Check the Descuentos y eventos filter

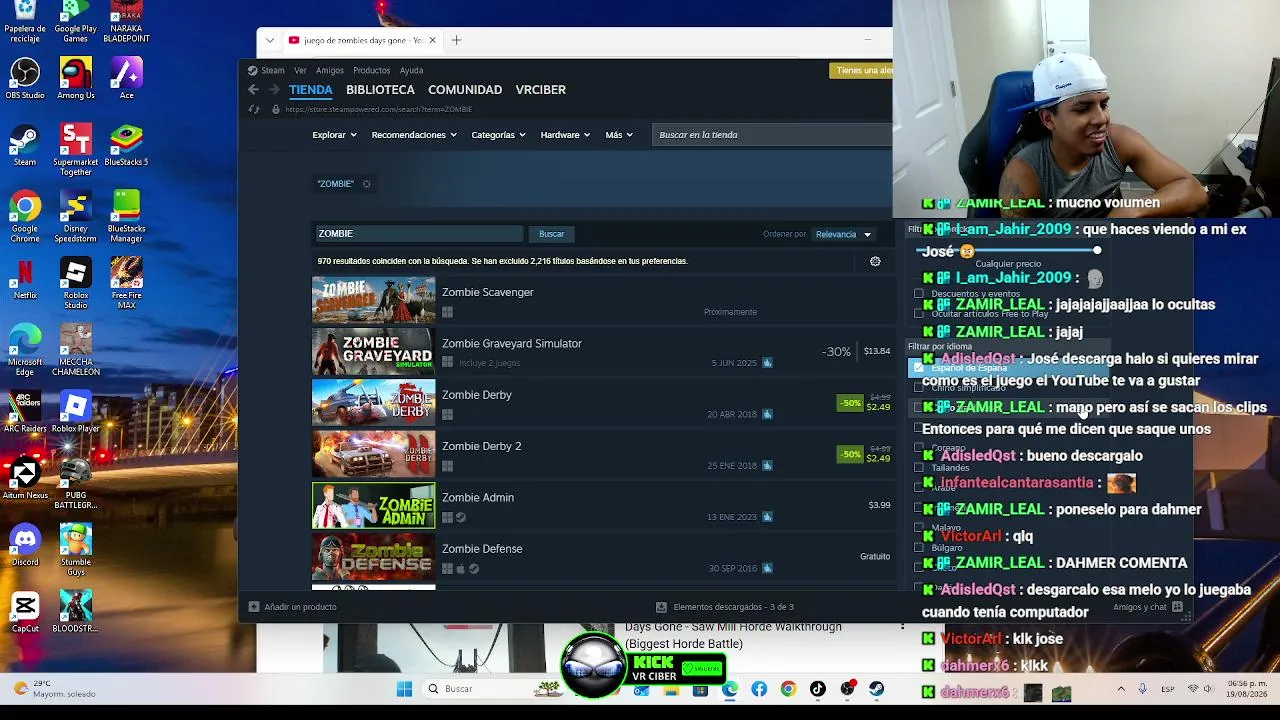tap(919, 294)
